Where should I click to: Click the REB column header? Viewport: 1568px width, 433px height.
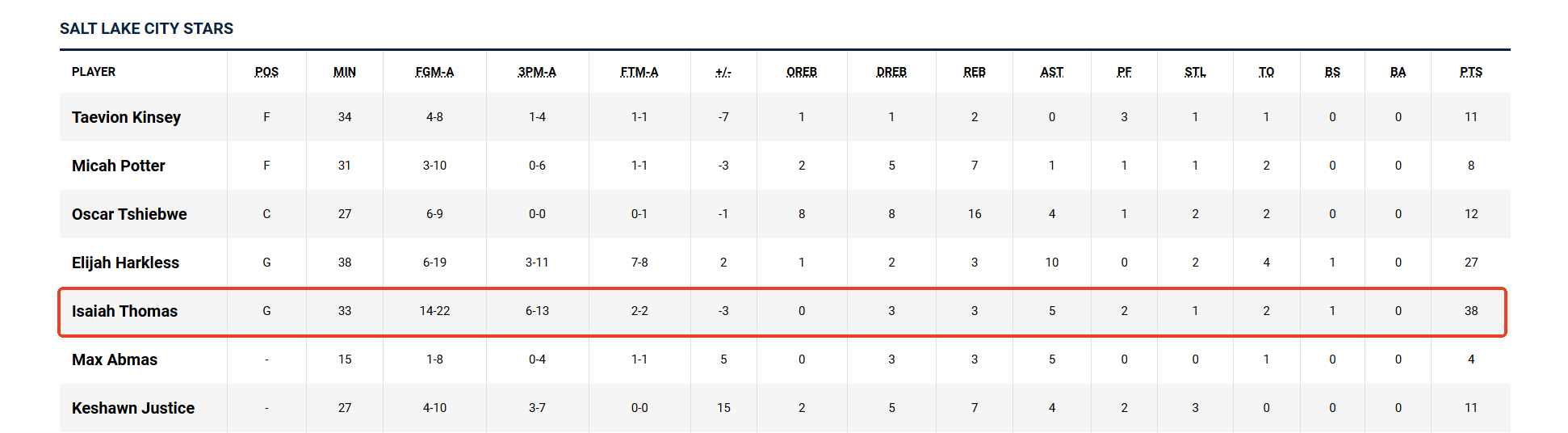(975, 72)
